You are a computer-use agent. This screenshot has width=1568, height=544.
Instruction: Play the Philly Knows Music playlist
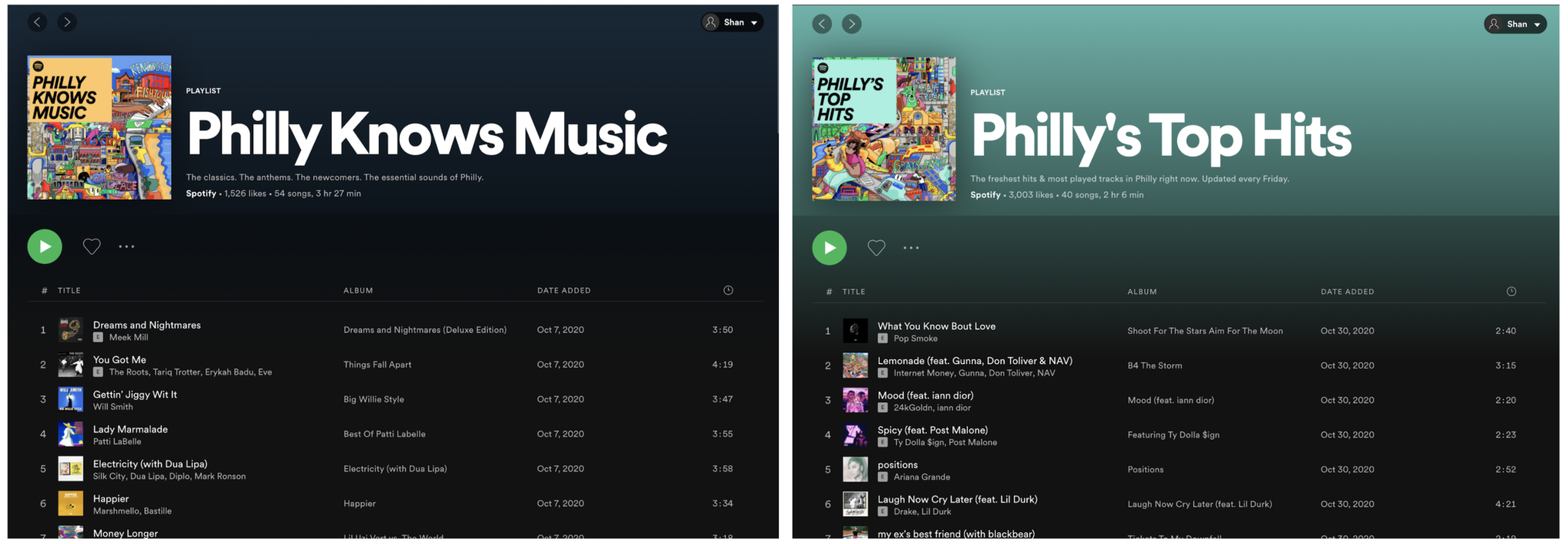[x=45, y=247]
